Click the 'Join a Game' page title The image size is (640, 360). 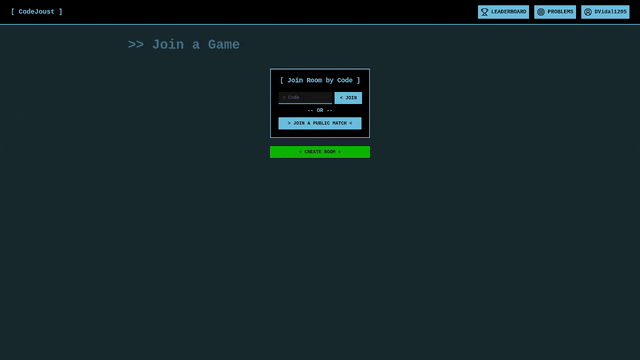pyautogui.click(x=184, y=44)
